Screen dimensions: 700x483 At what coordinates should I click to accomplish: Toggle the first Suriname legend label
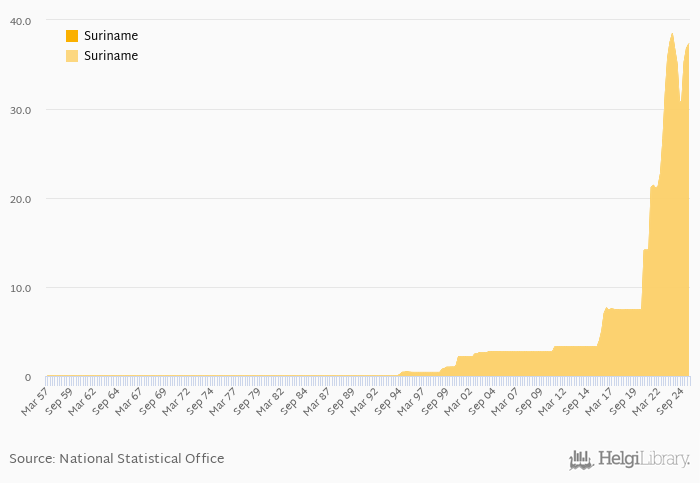click(x=111, y=36)
